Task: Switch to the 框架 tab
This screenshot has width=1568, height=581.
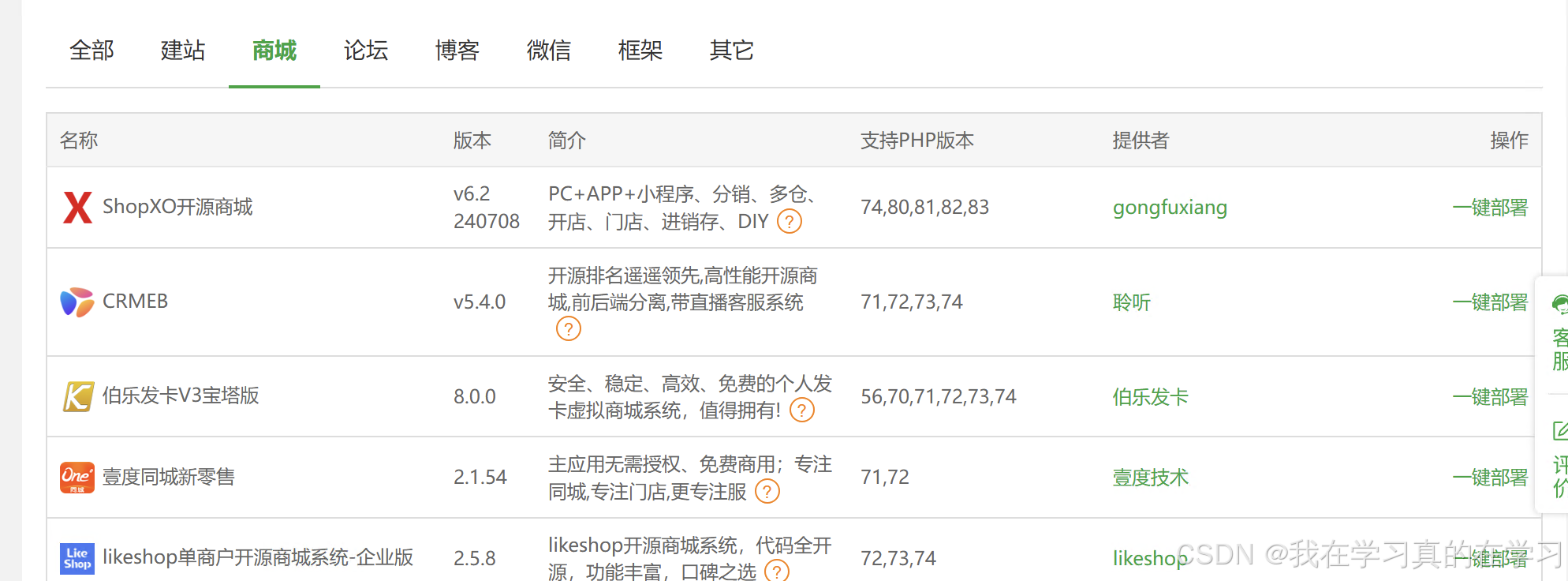Action: point(640,51)
